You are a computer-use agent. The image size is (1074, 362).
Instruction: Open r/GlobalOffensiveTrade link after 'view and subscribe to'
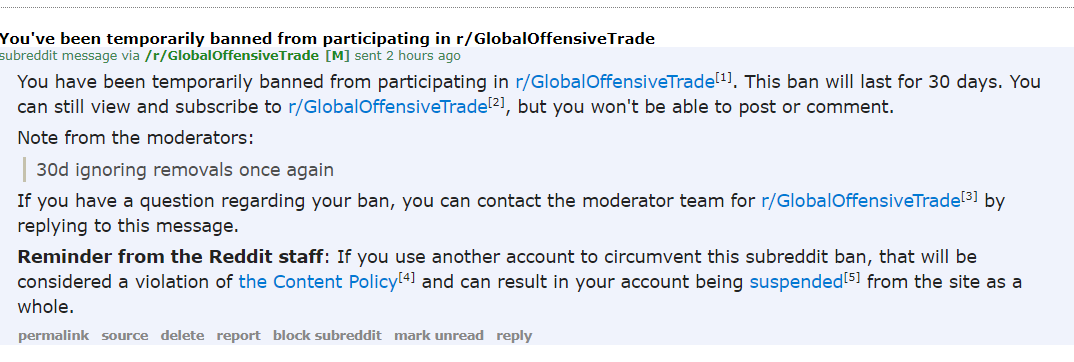click(388, 107)
